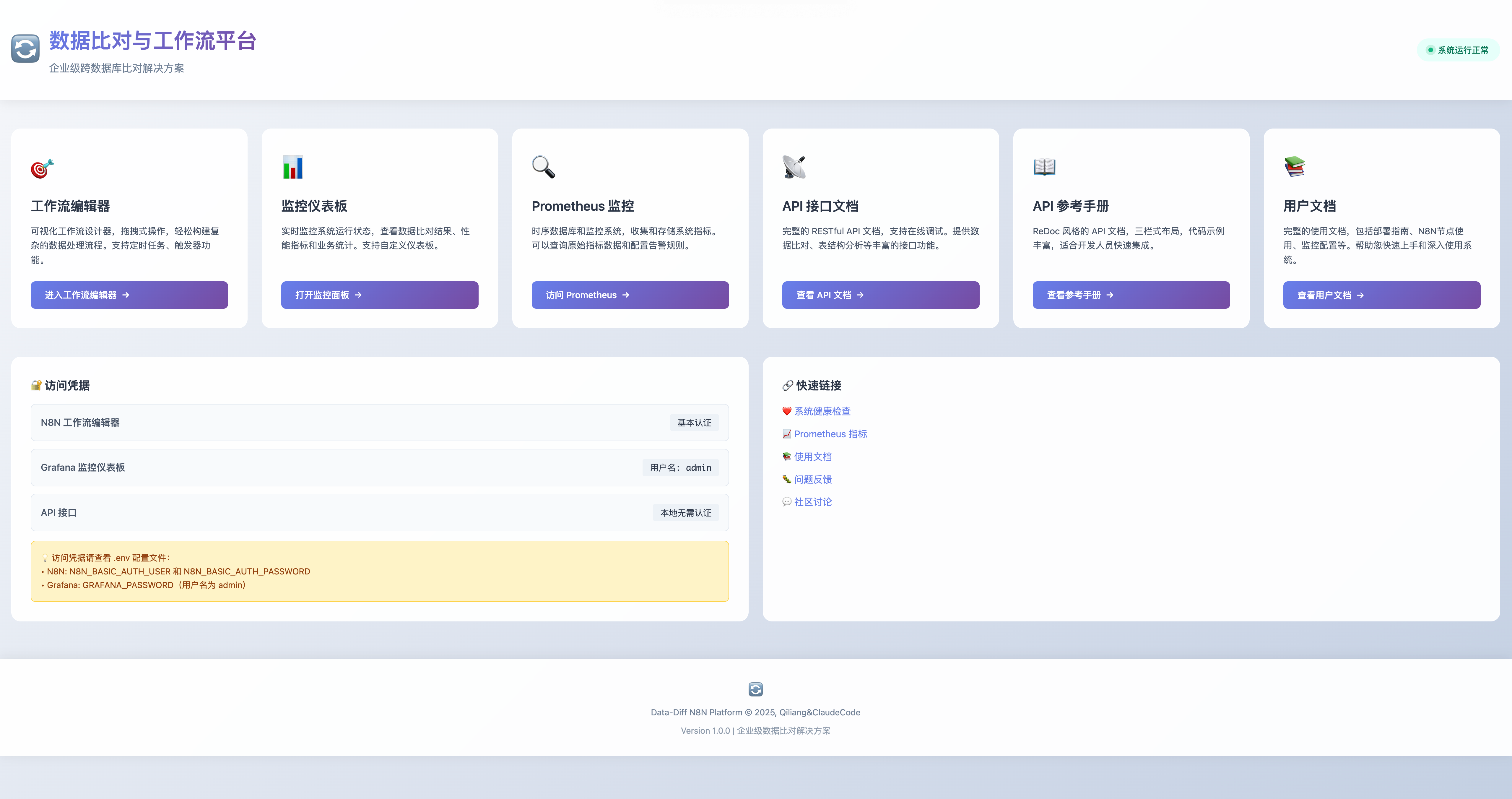
Task: Click the N8N_BASIC_AUTH_USER line in notice
Action: 176,572
